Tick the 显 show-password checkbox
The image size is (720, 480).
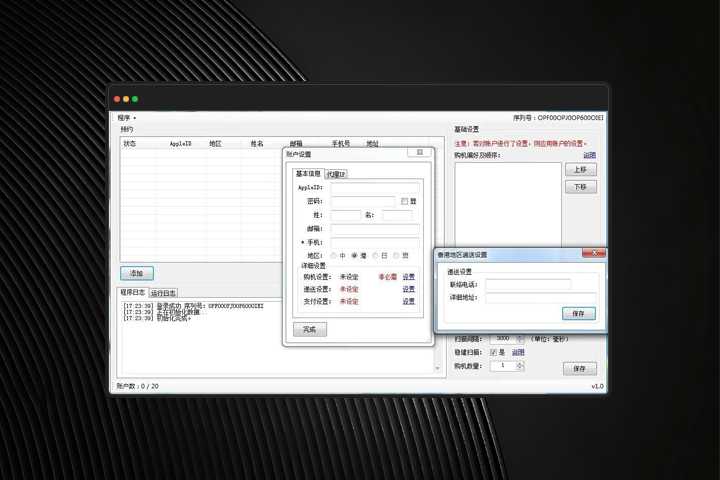[x=404, y=201]
